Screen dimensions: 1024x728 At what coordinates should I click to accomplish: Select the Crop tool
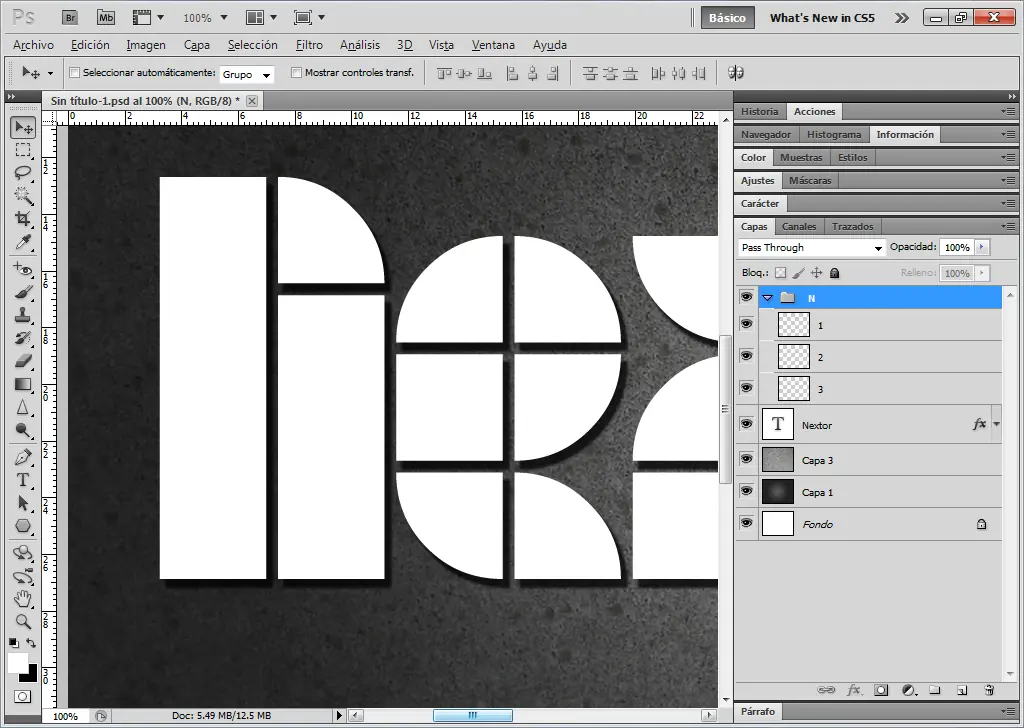pyautogui.click(x=23, y=219)
